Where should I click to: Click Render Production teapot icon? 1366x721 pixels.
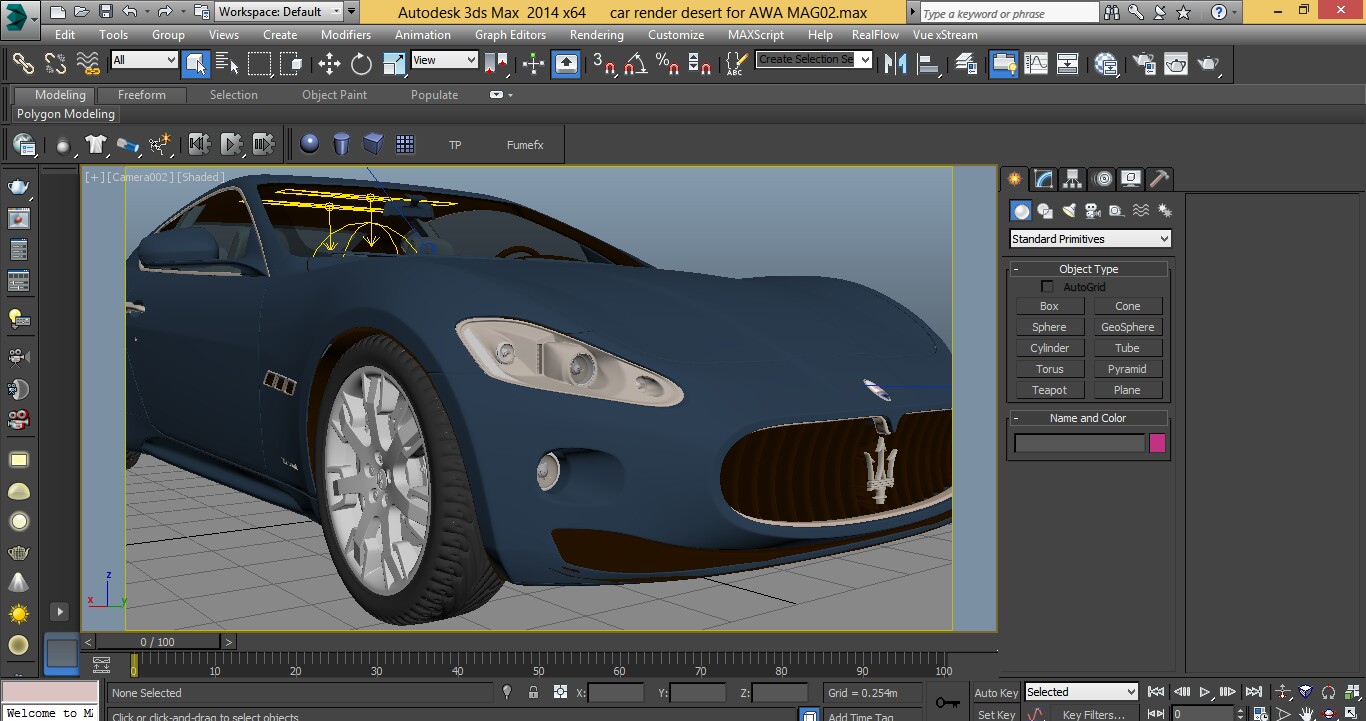coord(1210,63)
